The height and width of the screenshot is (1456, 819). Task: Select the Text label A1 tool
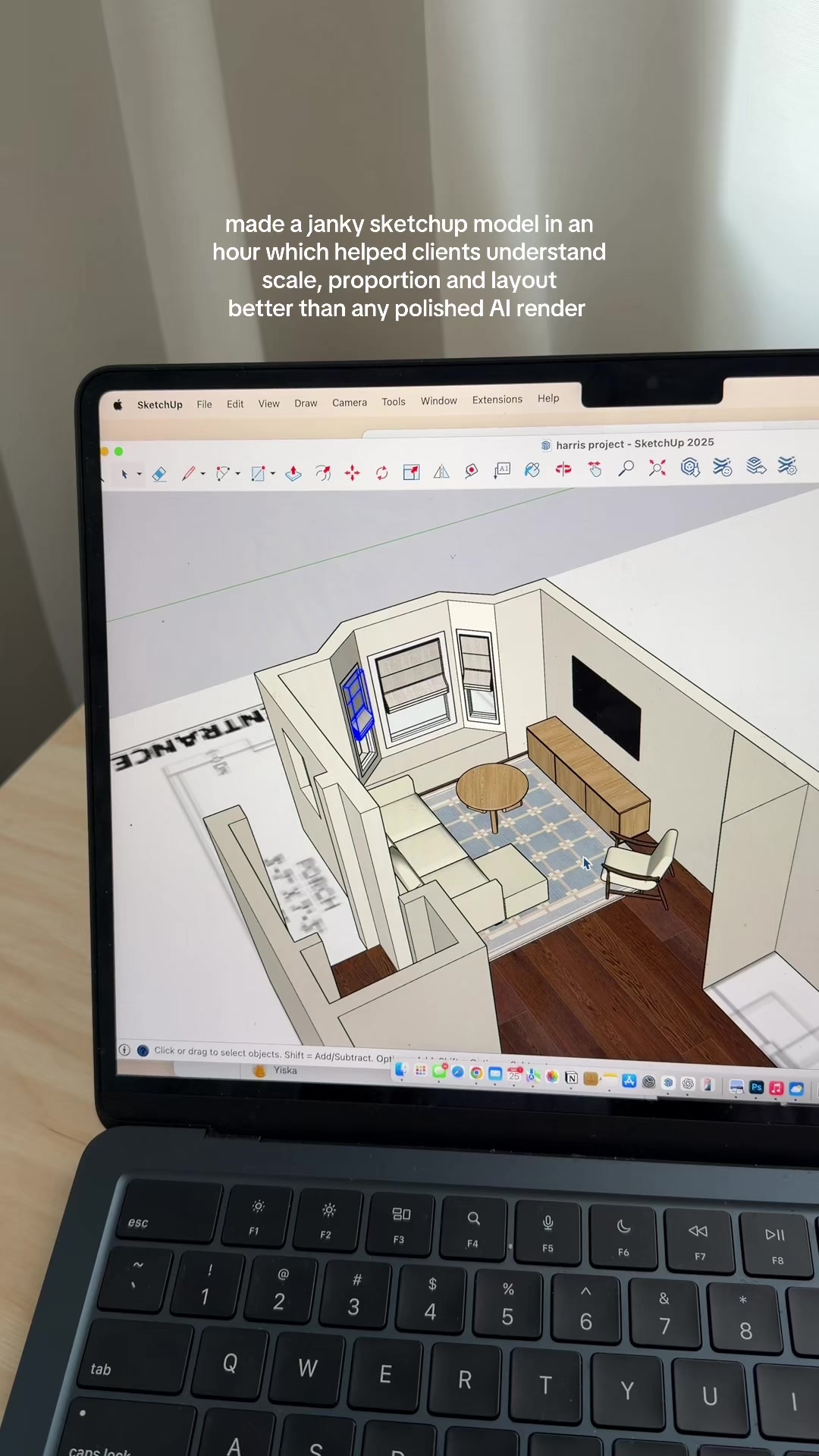[502, 470]
